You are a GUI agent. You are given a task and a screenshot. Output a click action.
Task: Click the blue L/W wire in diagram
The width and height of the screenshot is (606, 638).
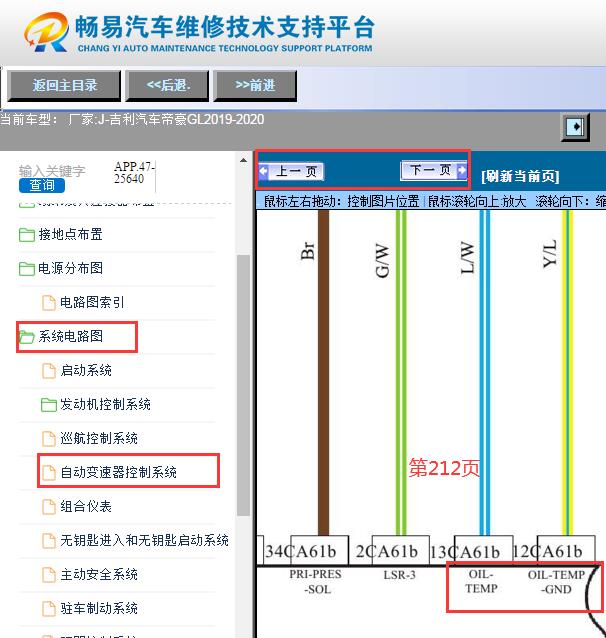484,372
